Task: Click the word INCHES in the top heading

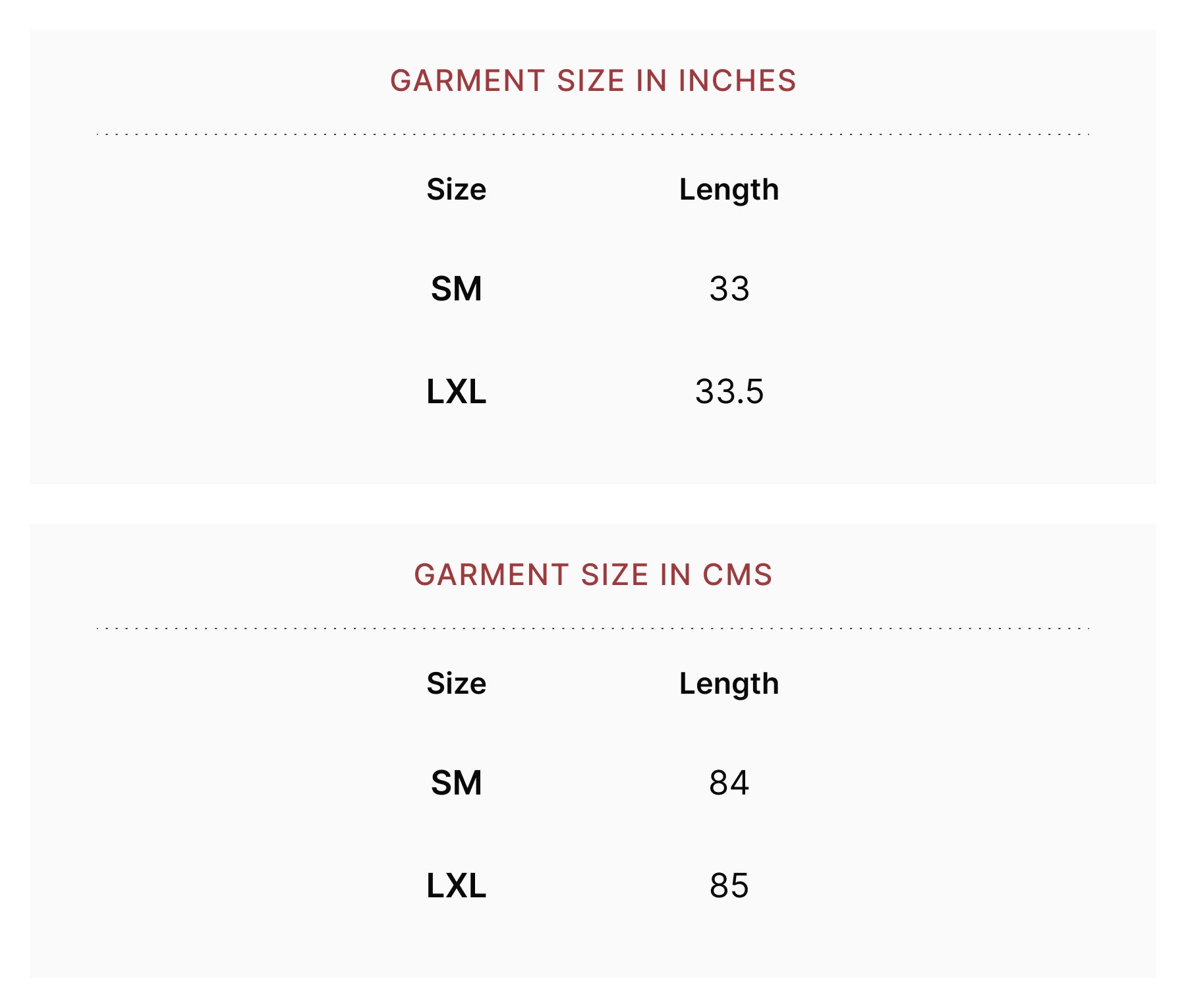Action: (x=737, y=81)
